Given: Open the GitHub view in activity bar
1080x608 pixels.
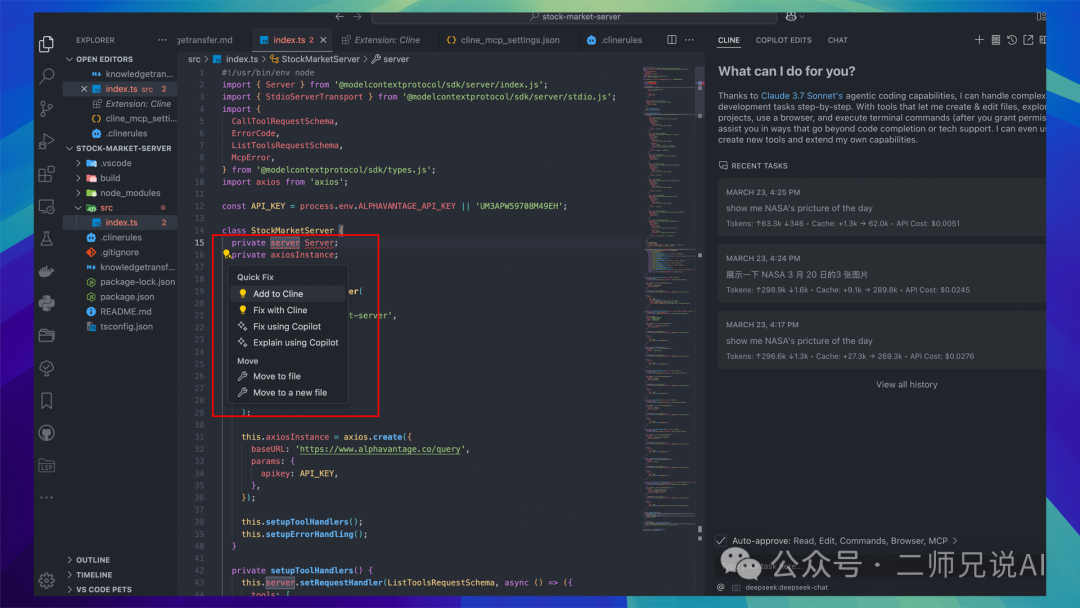Looking at the screenshot, I should (x=46, y=433).
